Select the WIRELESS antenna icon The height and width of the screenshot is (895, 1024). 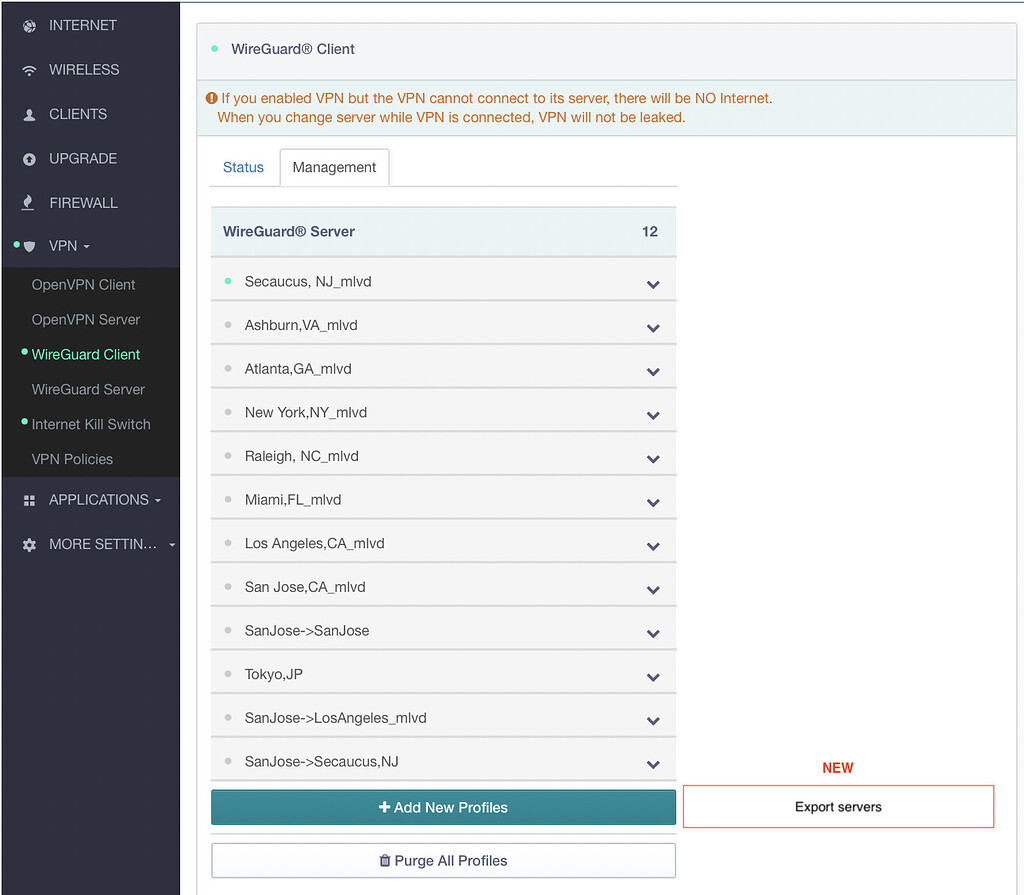[x=30, y=69]
